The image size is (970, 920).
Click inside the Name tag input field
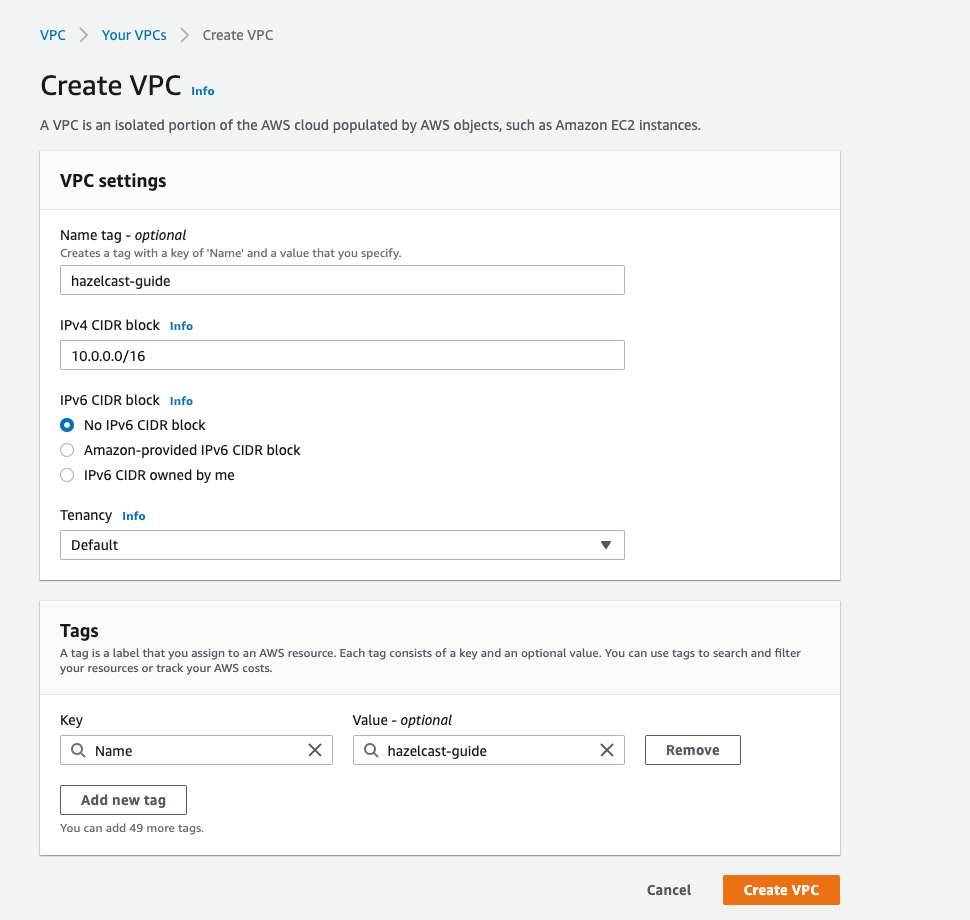click(x=342, y=280)
